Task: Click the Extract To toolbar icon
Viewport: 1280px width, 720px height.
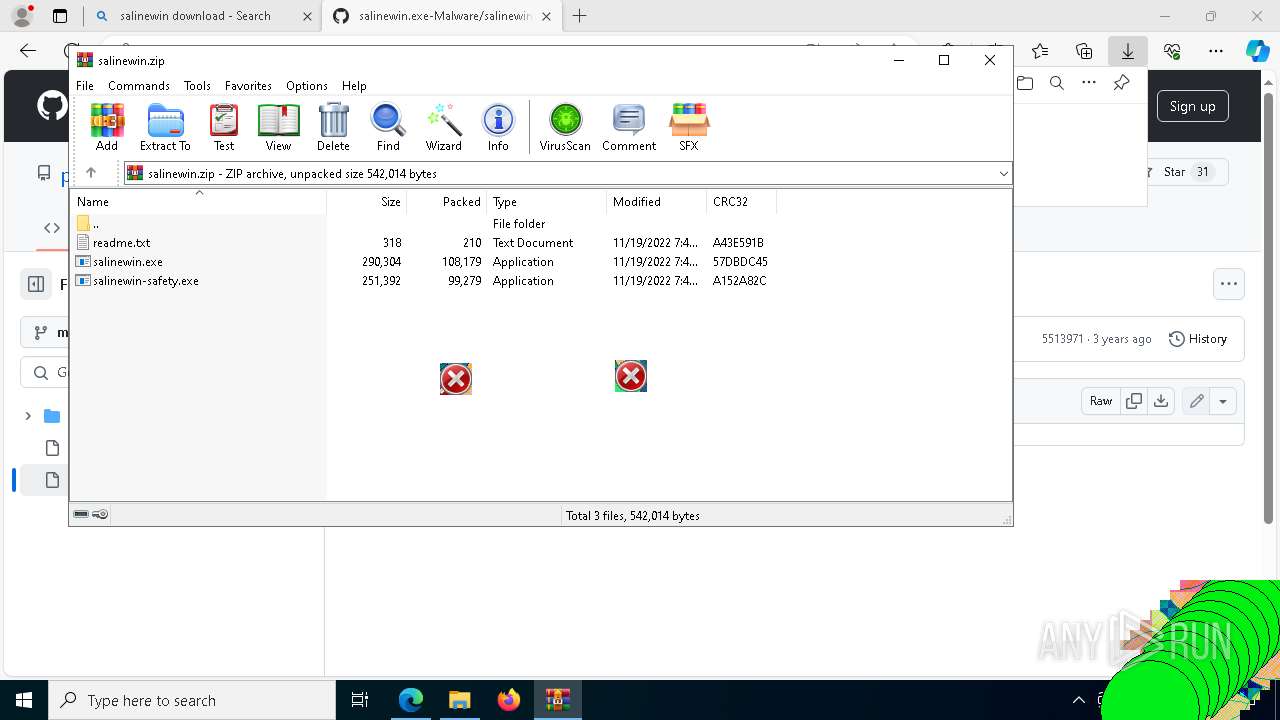Action: click(x=165, y=127)
